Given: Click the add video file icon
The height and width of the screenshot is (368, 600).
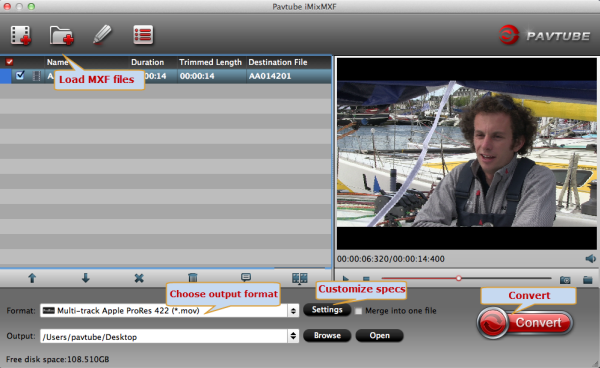Looking at the screenshot, I should 21,35.
